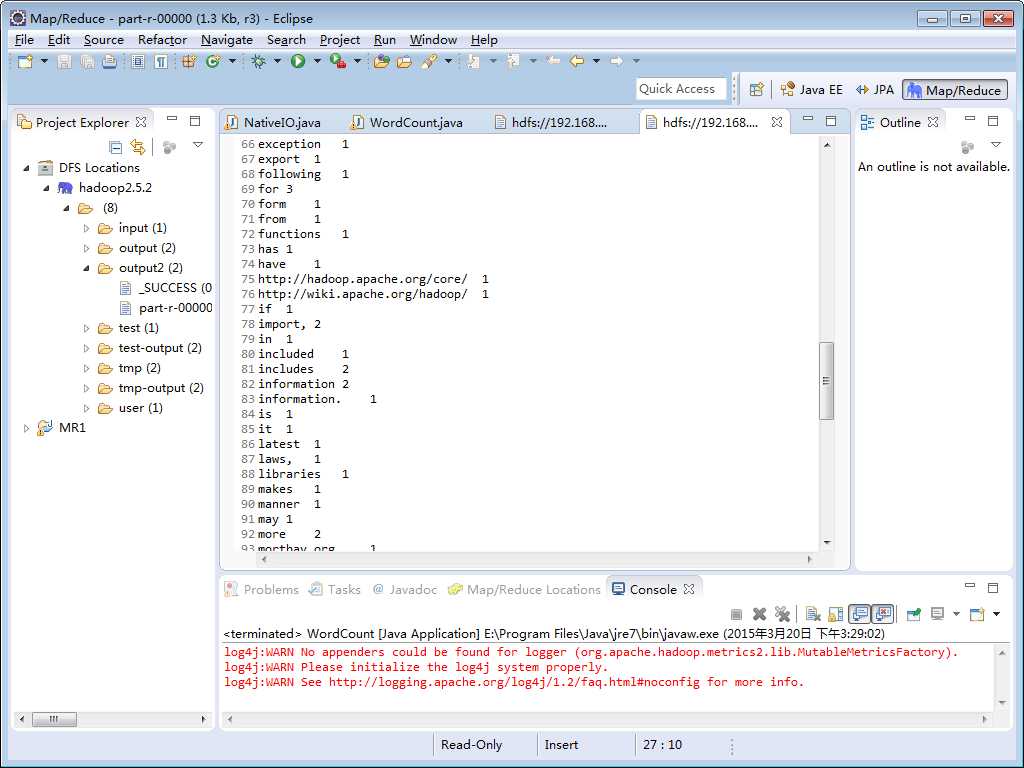Click Remove All Terminated Launches icon
Screen dimensions: 1024x768
(782, 615)
